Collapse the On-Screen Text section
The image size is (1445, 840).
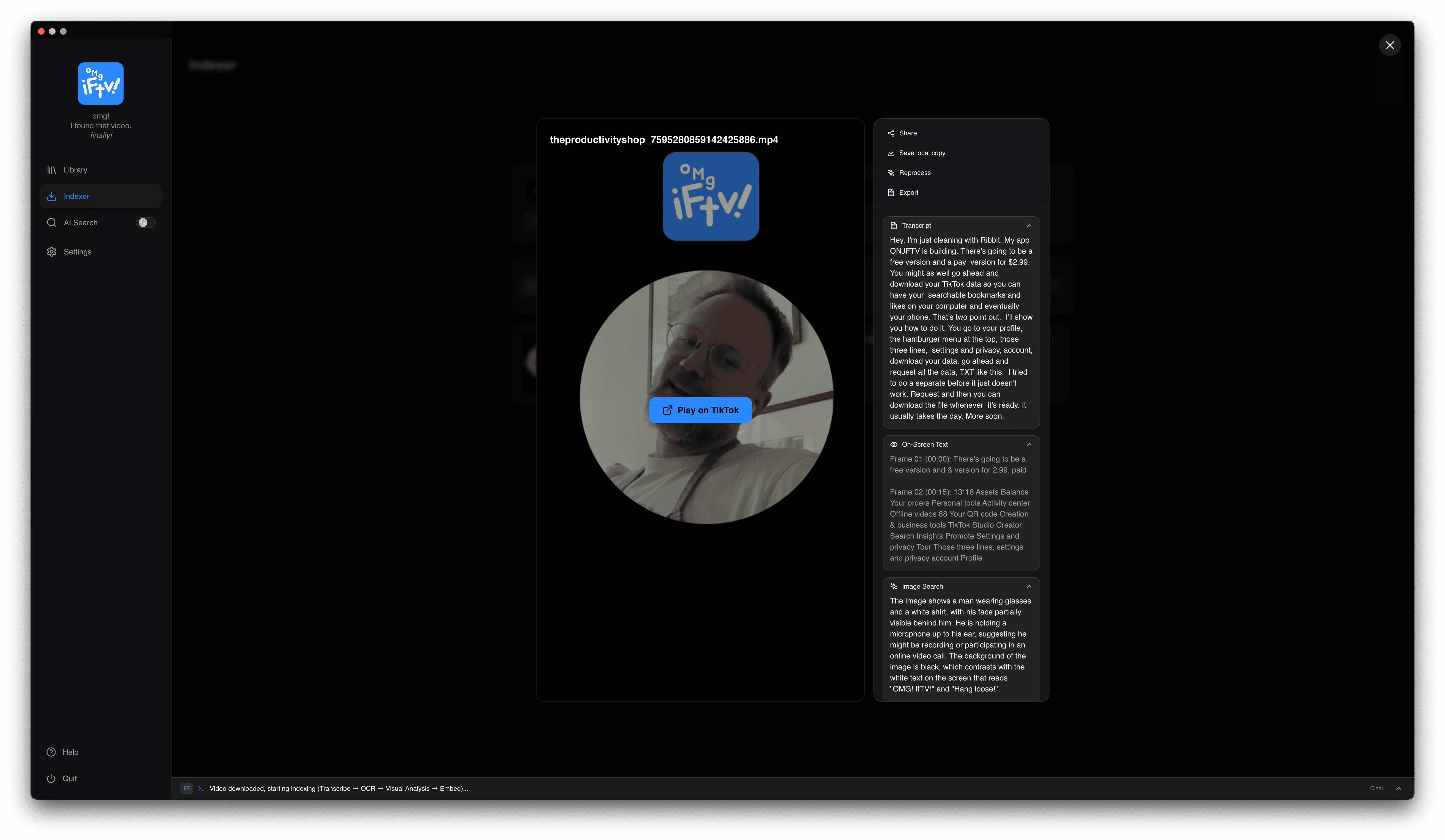(1029, 444)
